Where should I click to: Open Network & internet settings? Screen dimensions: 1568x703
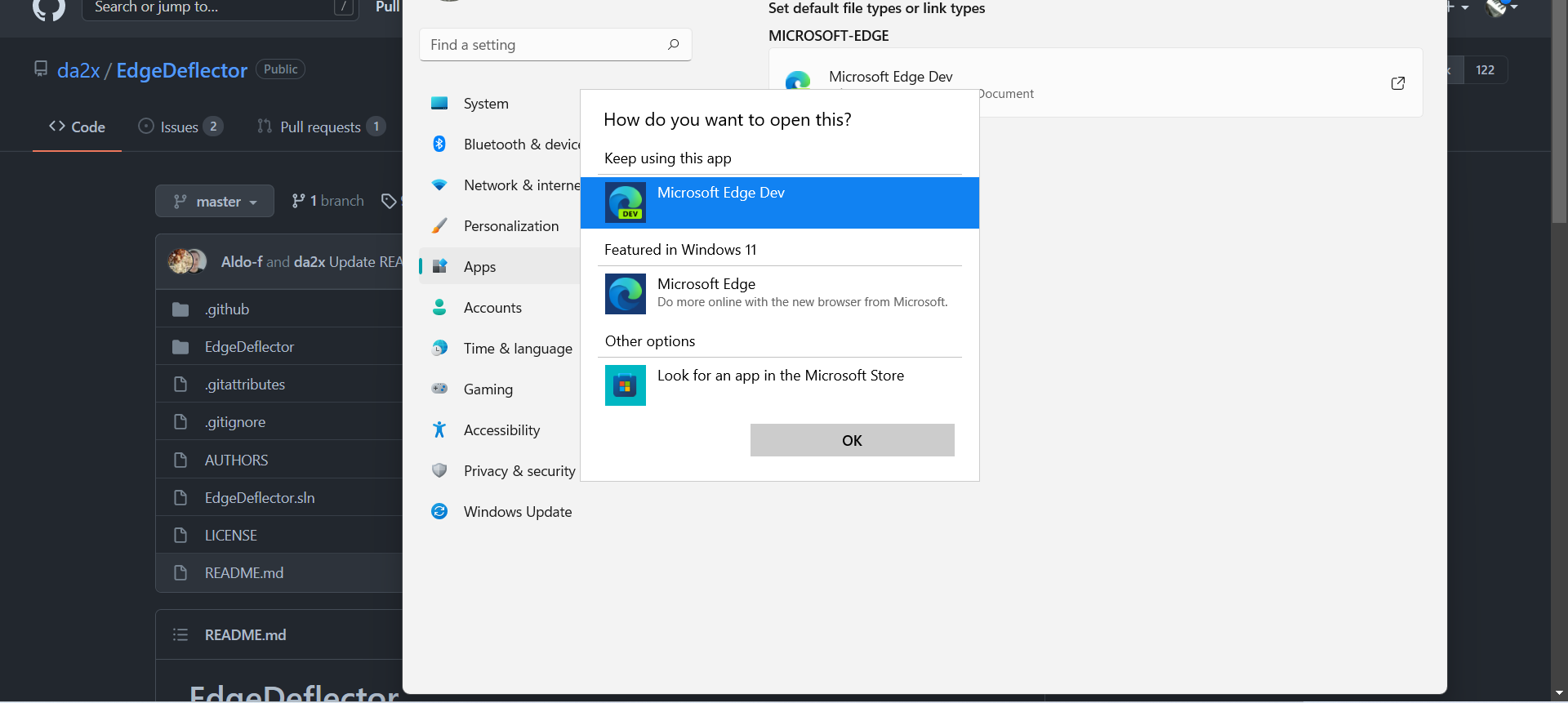pos(499,185)
